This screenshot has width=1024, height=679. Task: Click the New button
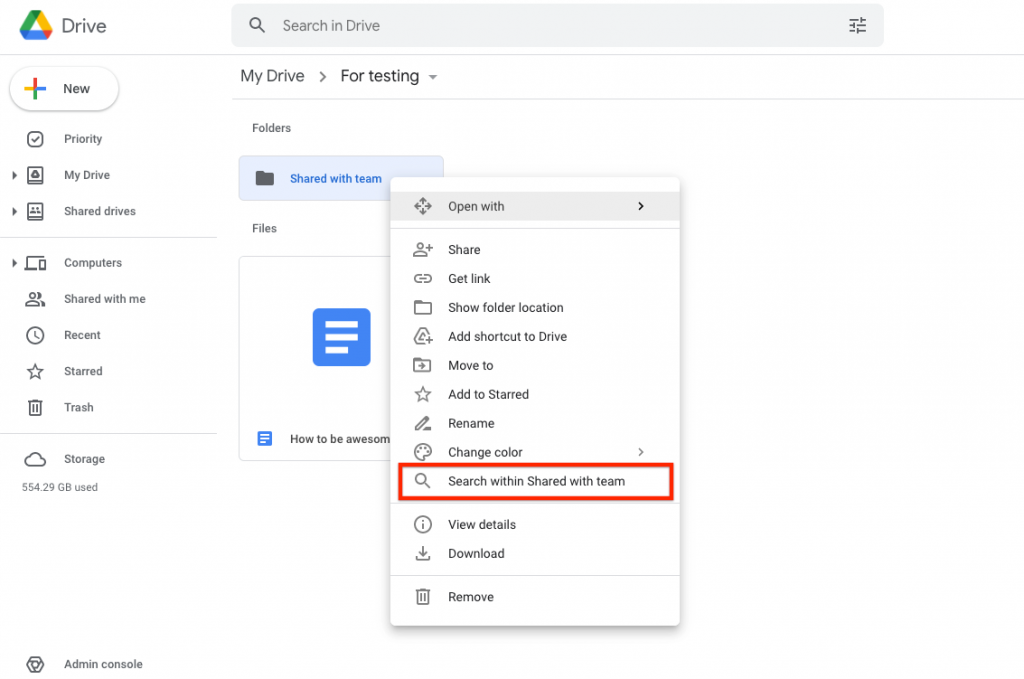64,89
